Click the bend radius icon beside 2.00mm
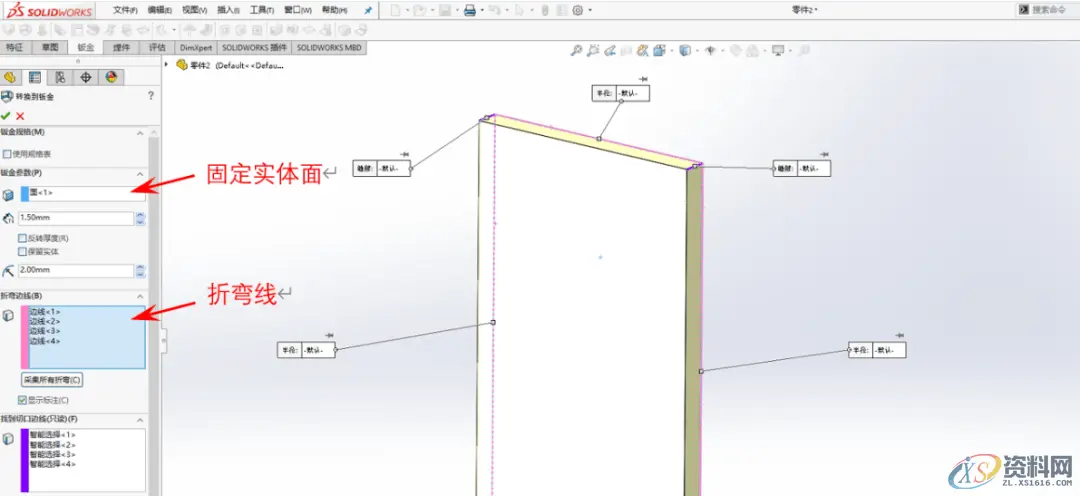 [8, 271]
